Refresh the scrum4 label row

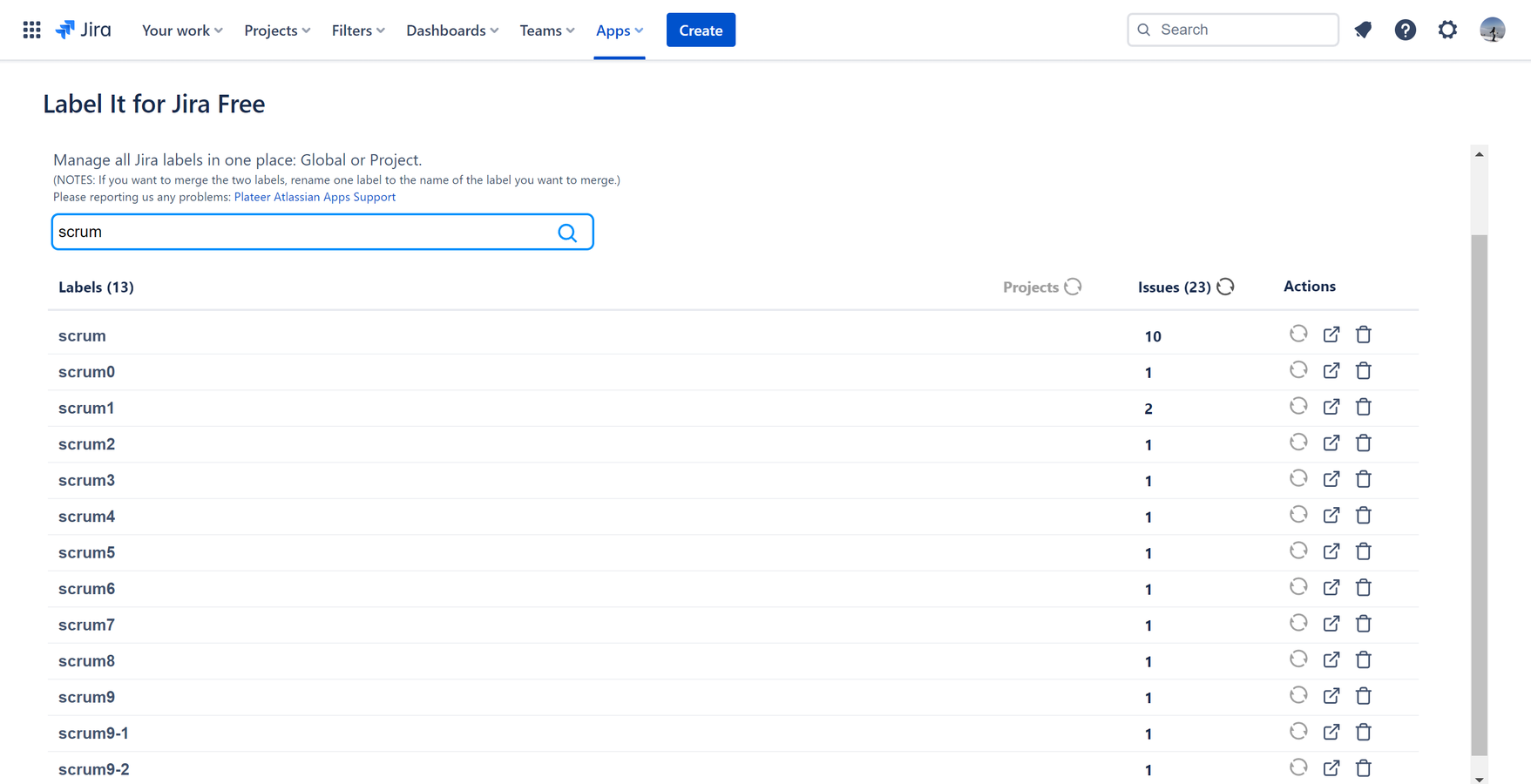click(1298, 515)
